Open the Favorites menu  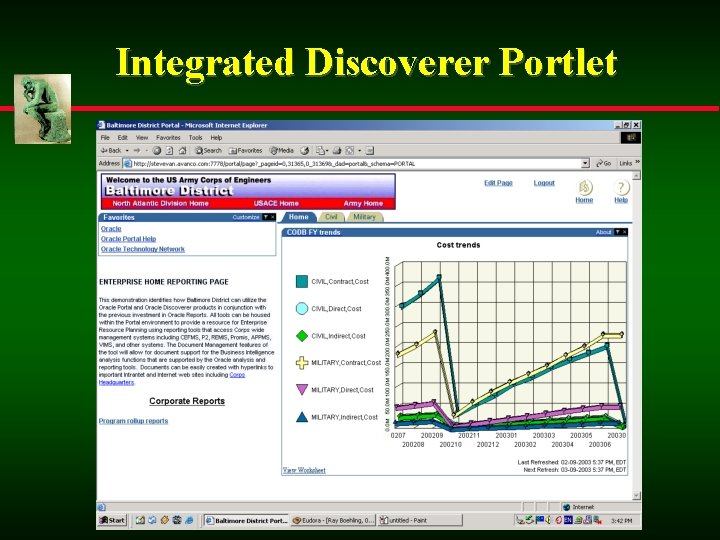click(168, 137)
